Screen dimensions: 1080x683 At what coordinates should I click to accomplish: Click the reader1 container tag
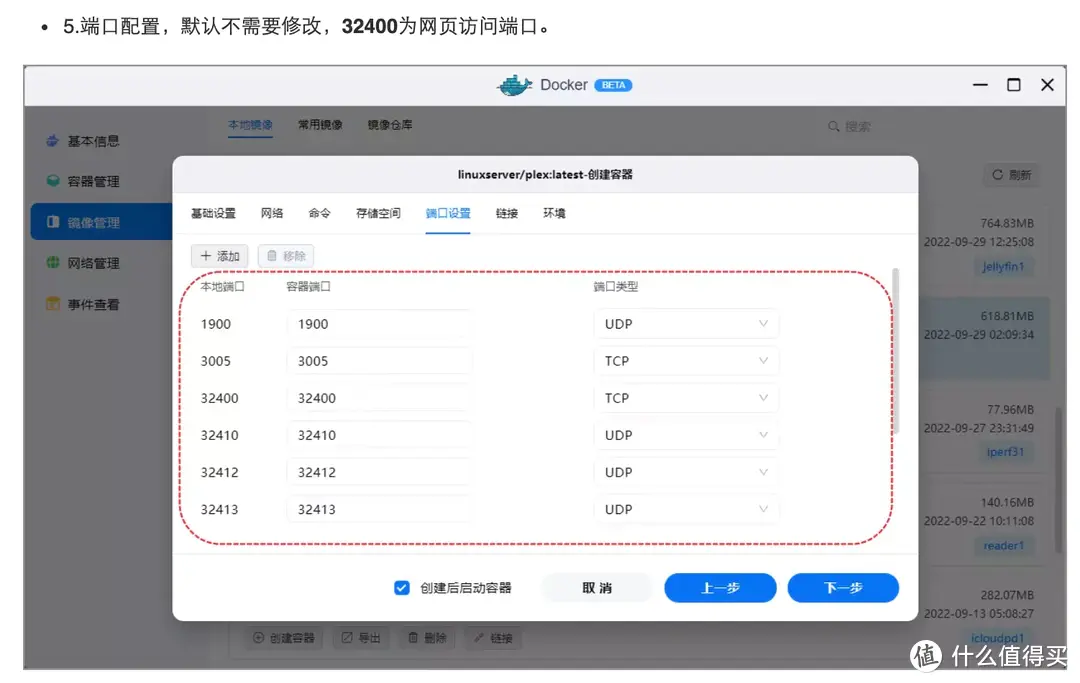tap(1004, 546)
